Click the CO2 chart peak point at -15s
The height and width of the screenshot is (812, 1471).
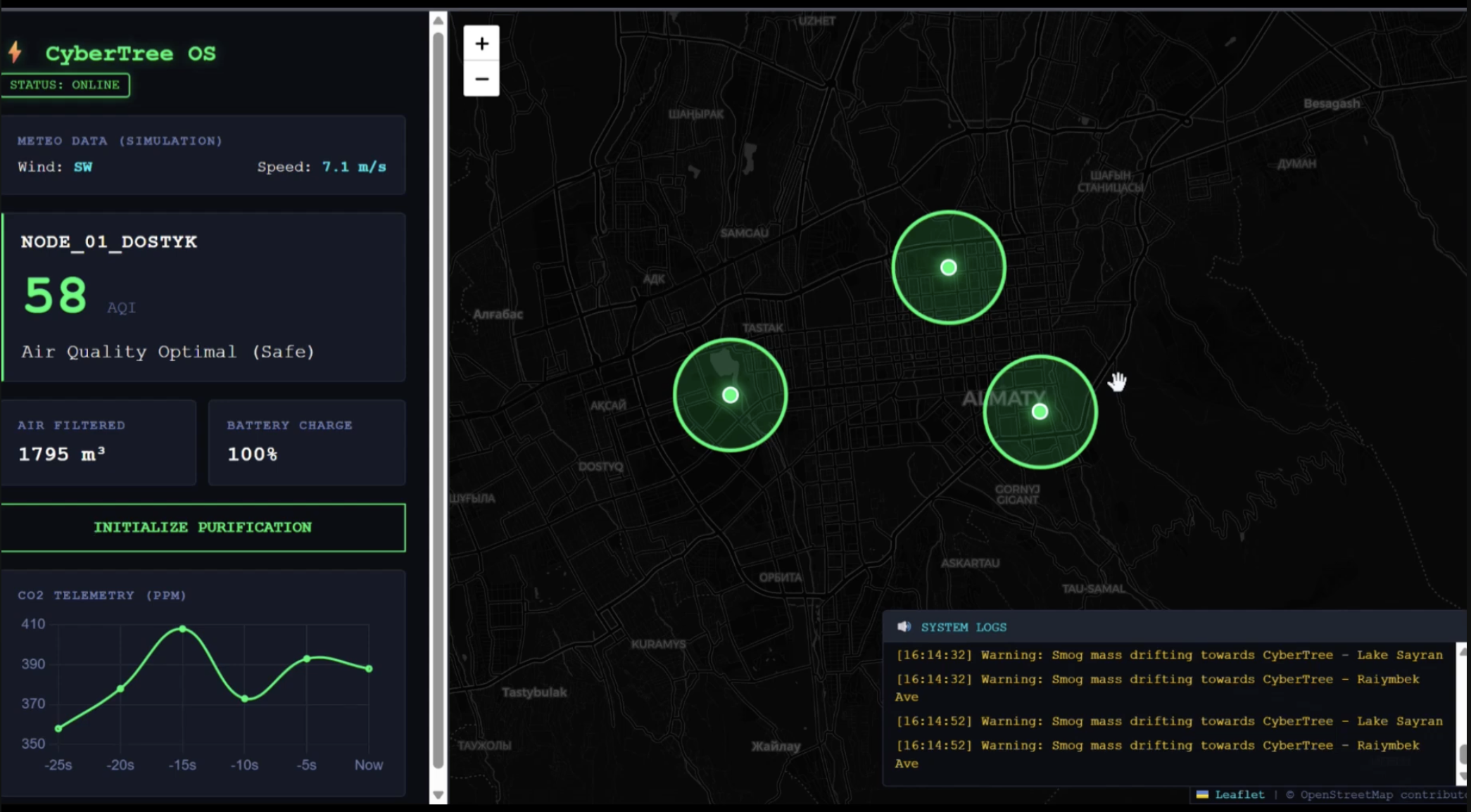pos(183,628)
